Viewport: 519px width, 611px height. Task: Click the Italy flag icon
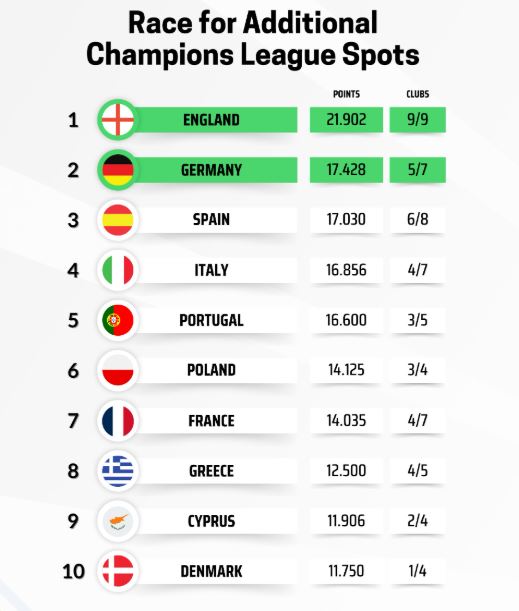[118, 270]
